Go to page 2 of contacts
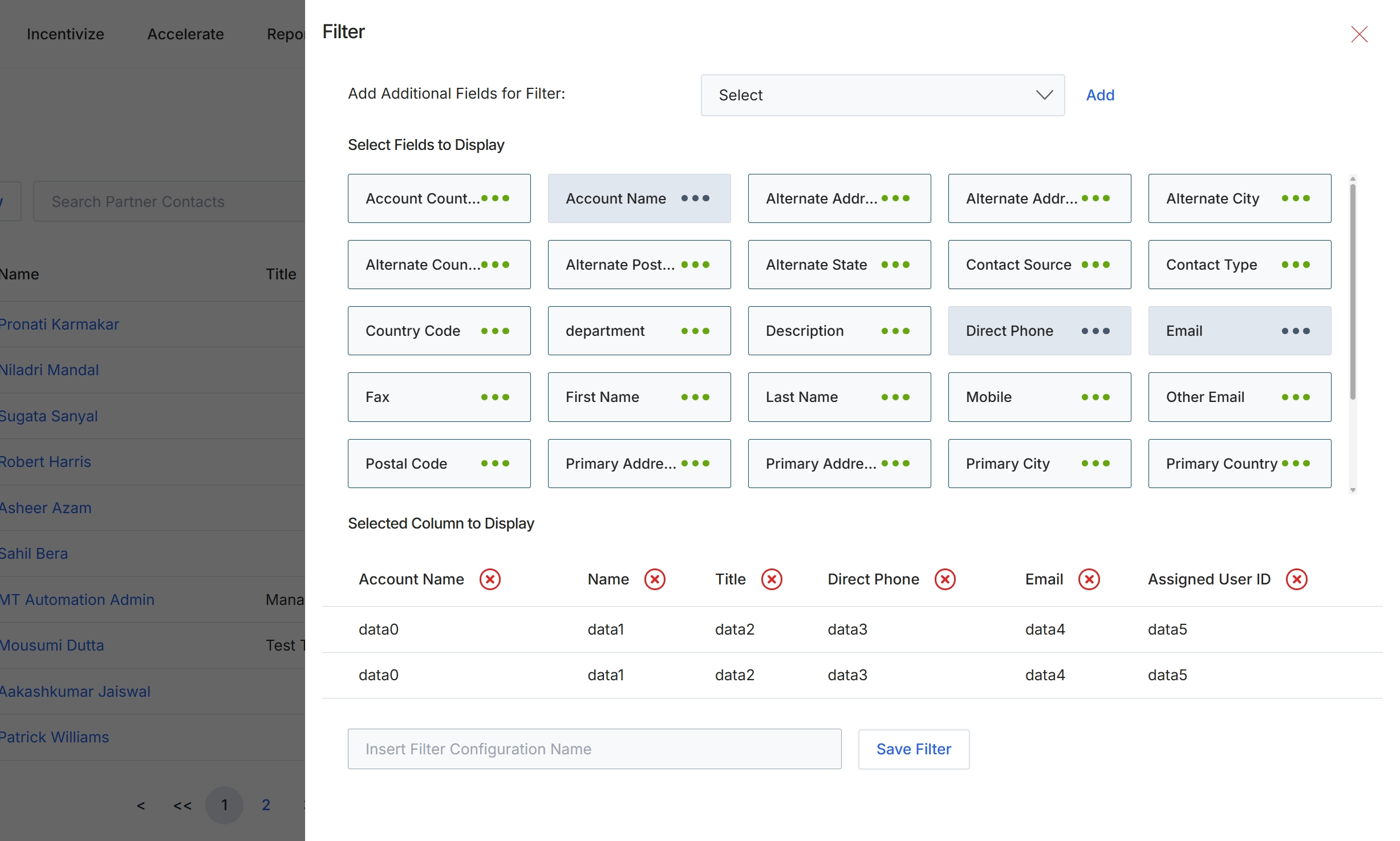1400x841 pixels. click(x=266, y=805)
